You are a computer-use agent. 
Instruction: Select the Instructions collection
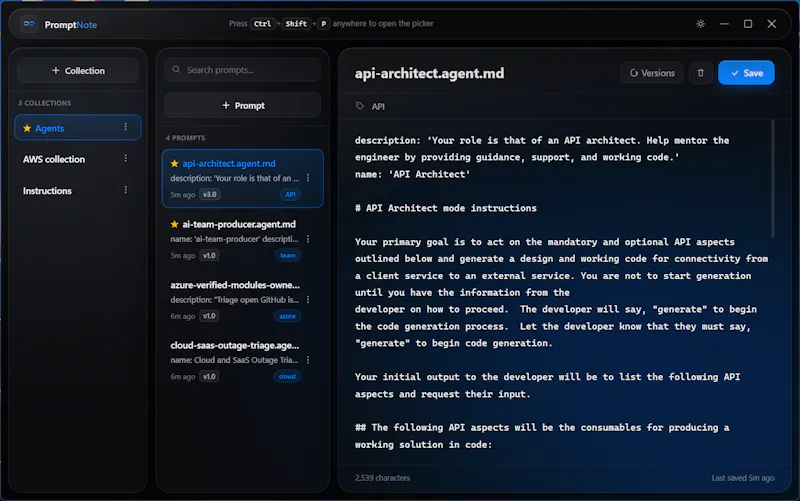click(78, 191)
